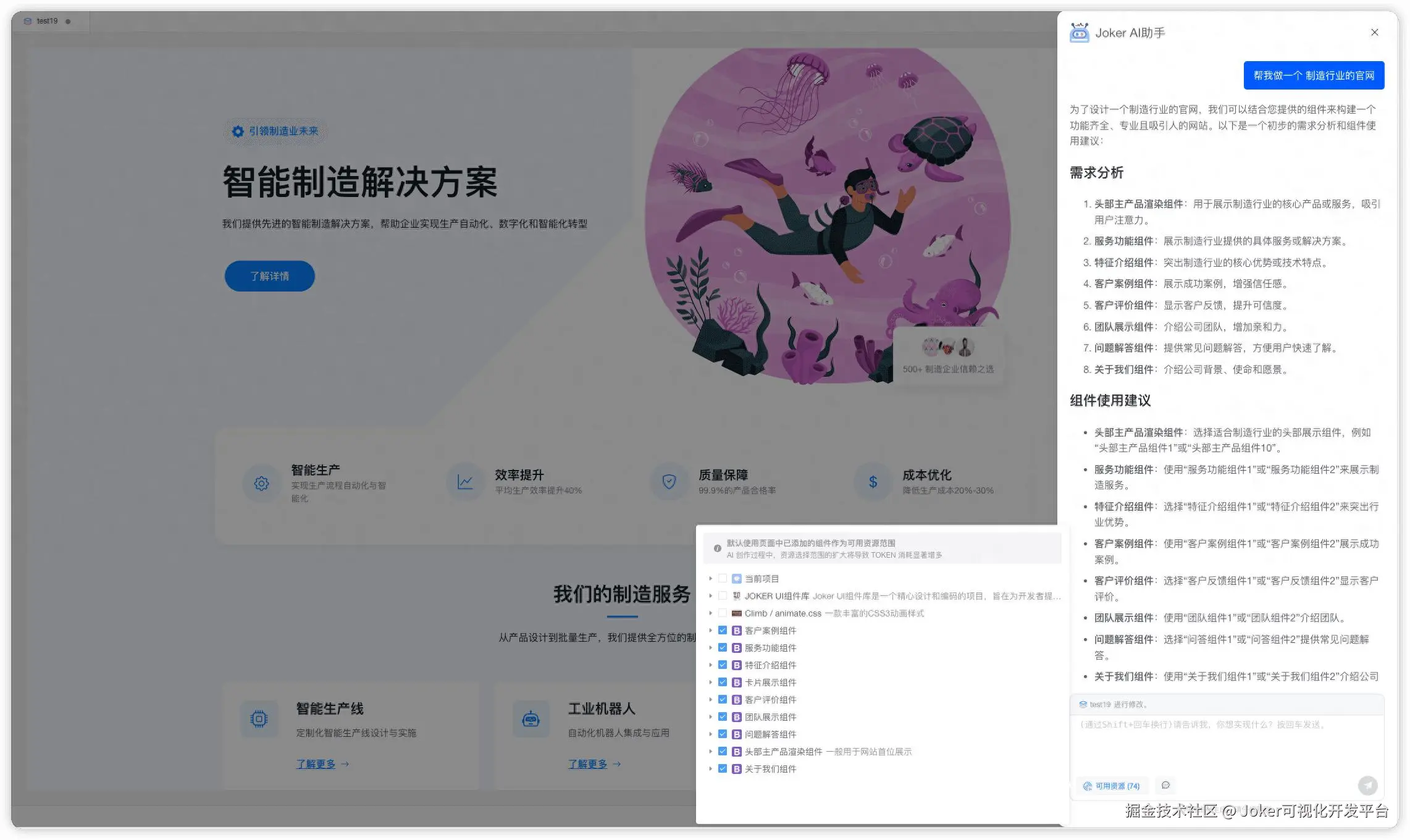Expand the Climb / animate.css entry
The height and width of the screenshot is (840, 1410).
[711, 613]
